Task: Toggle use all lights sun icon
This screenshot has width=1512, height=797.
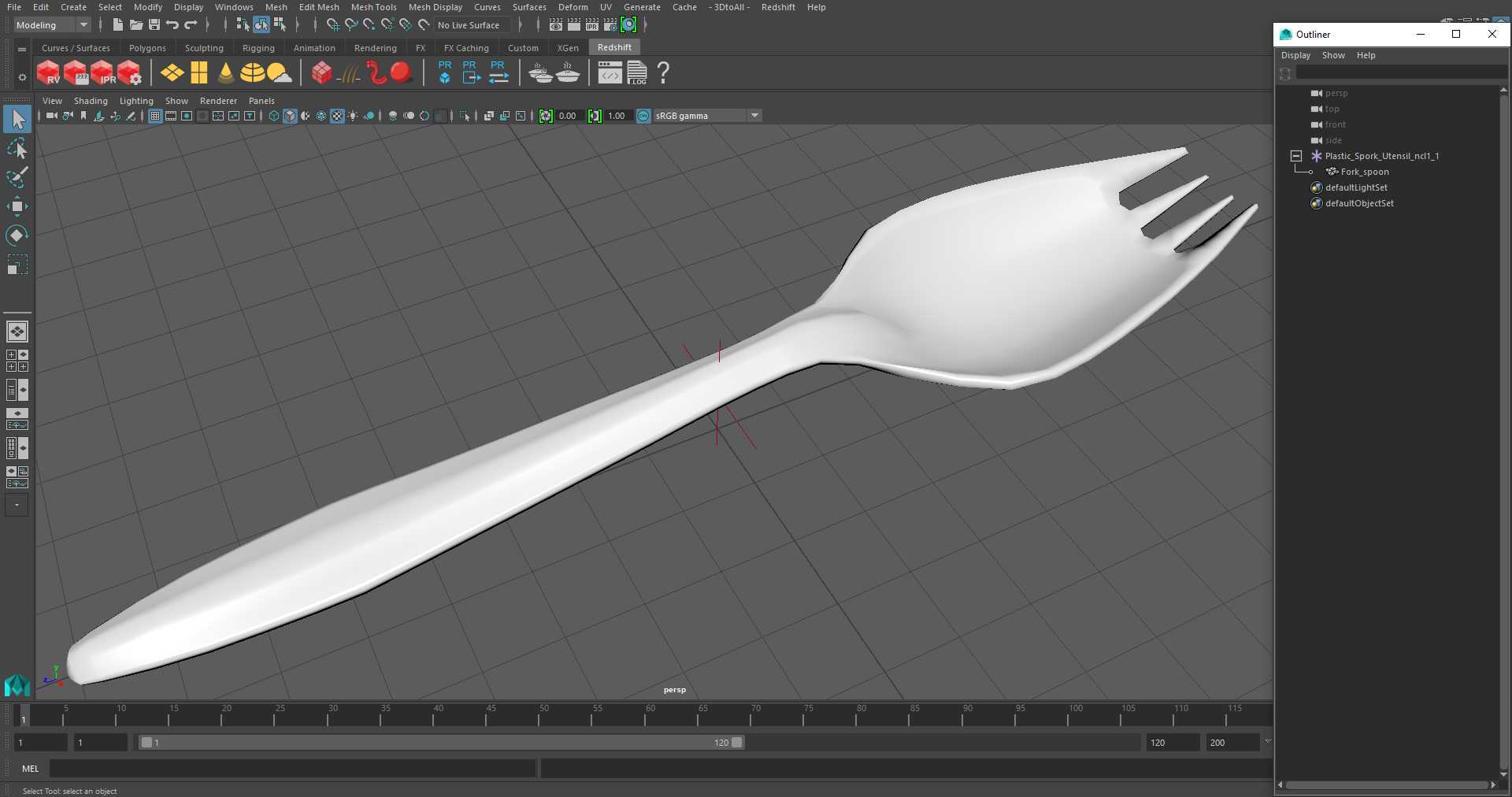Action: 353,116
